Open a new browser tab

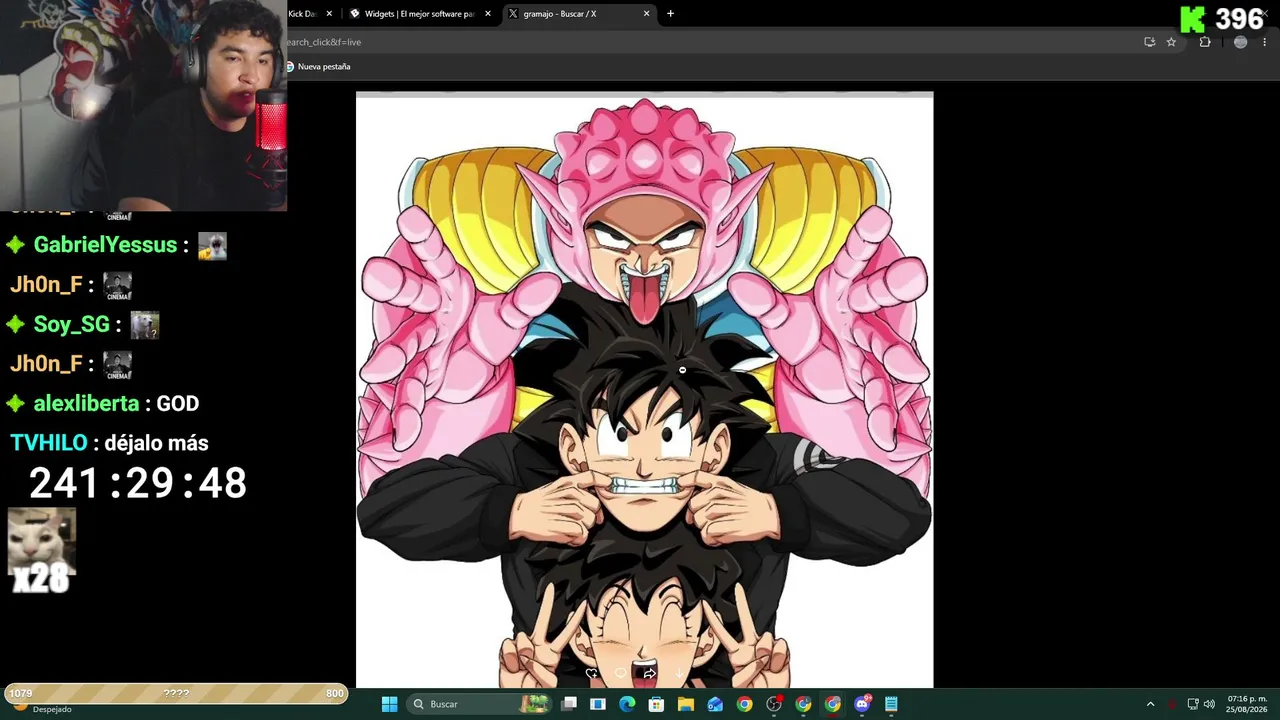(x=670, y=14)
